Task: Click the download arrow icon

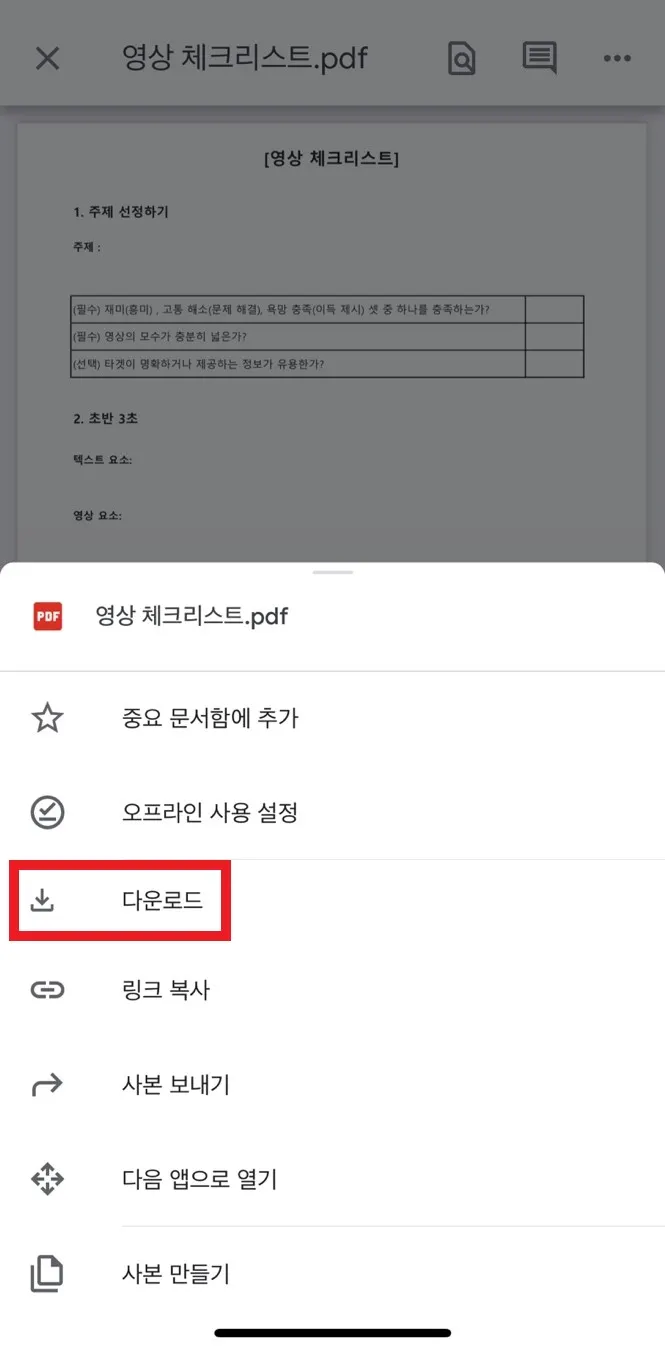Action: pyautogui.click(x=41, y=901)
